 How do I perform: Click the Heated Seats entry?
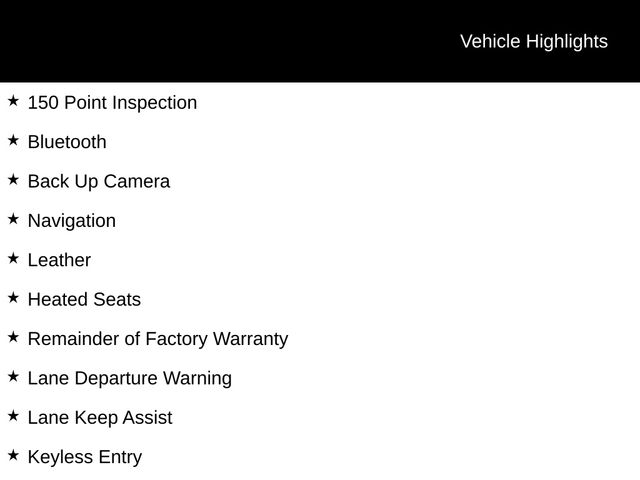84,300
